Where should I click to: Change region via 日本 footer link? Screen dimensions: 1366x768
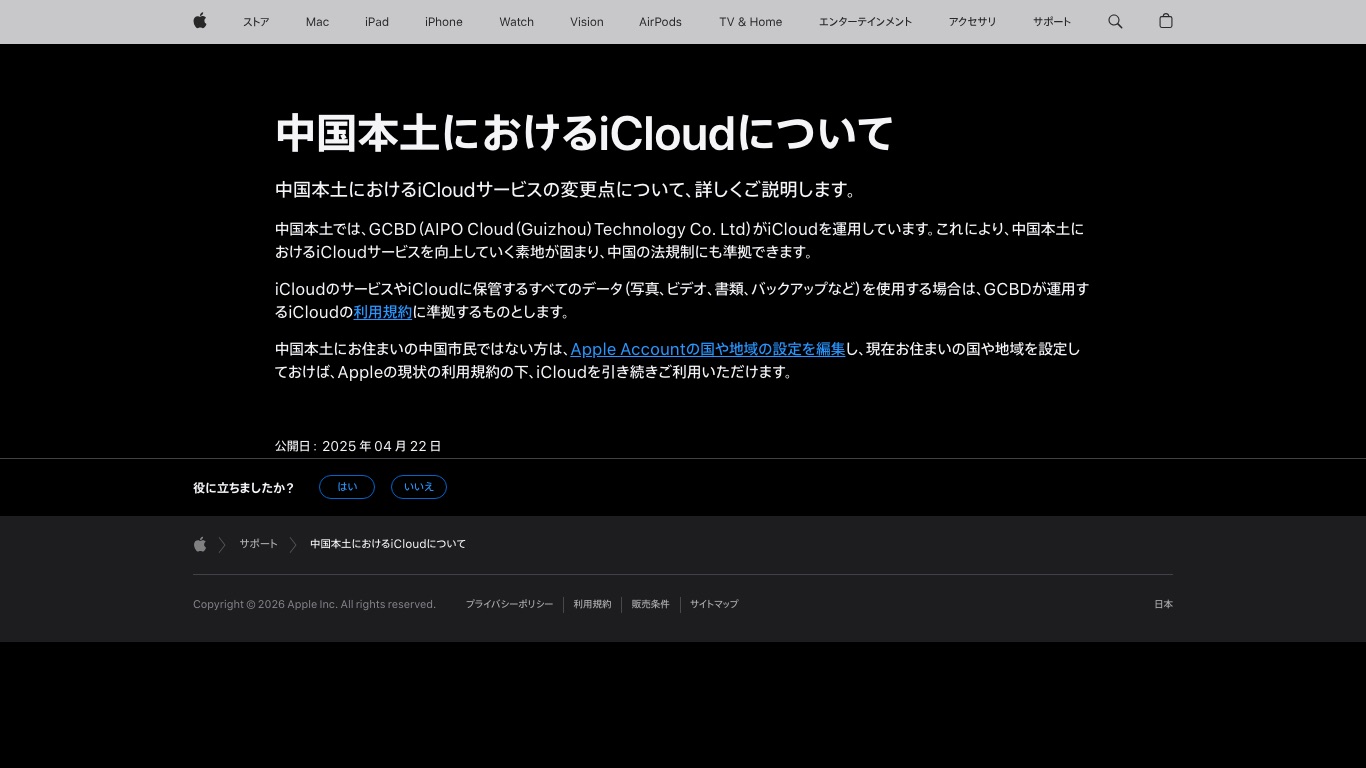click(x=1164, y=604)
